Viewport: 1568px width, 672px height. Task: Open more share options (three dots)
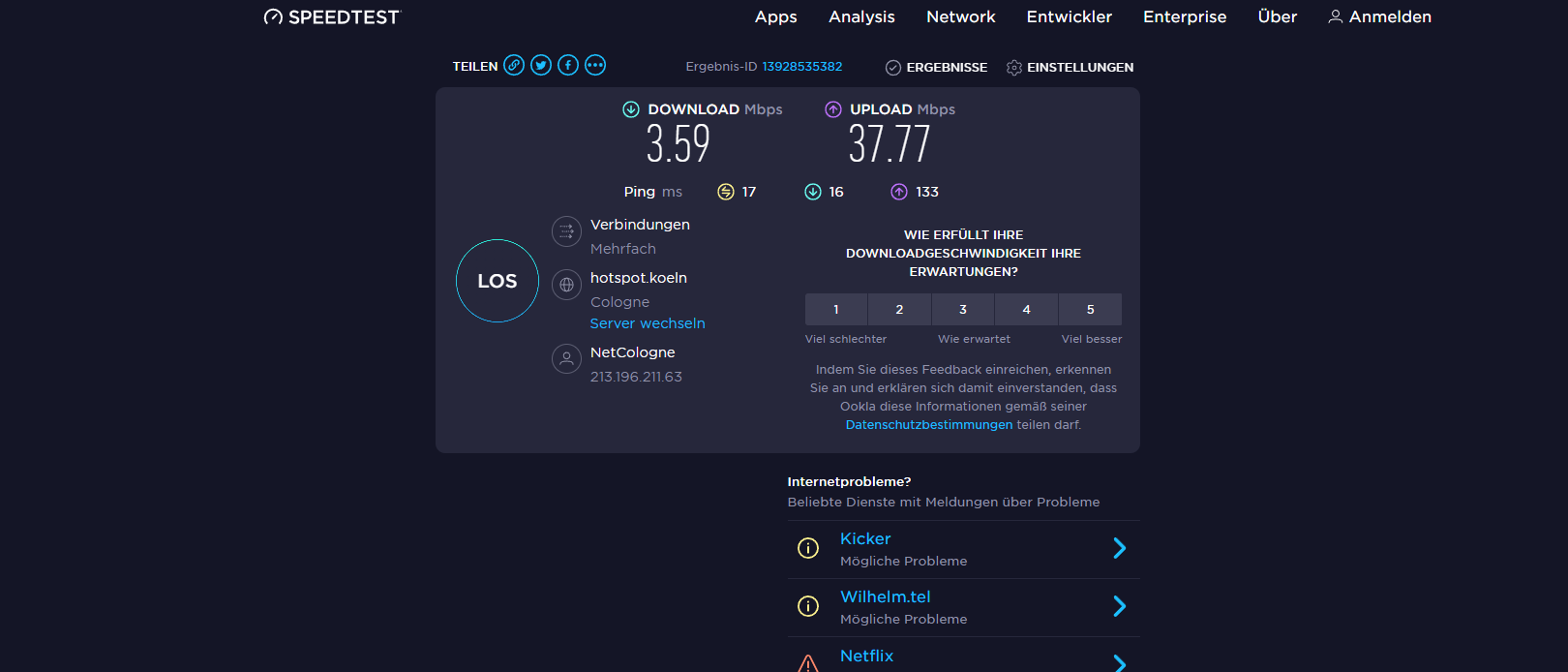[x=595, y=65]
